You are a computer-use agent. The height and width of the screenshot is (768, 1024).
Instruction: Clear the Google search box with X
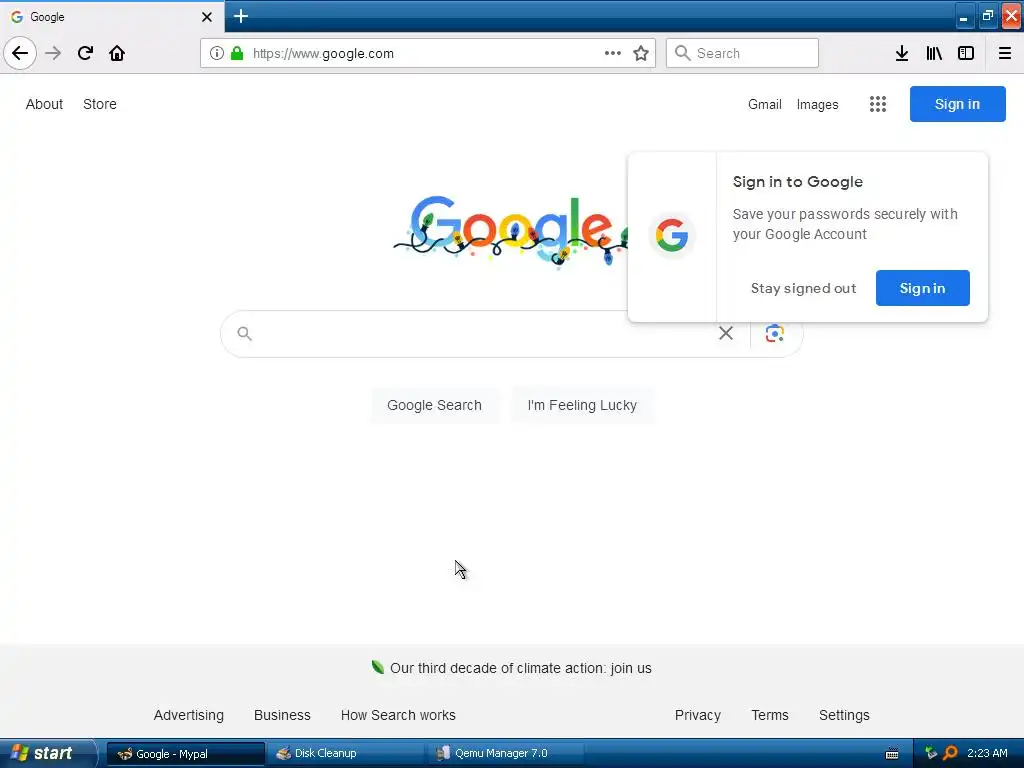(x=726, y=333)
